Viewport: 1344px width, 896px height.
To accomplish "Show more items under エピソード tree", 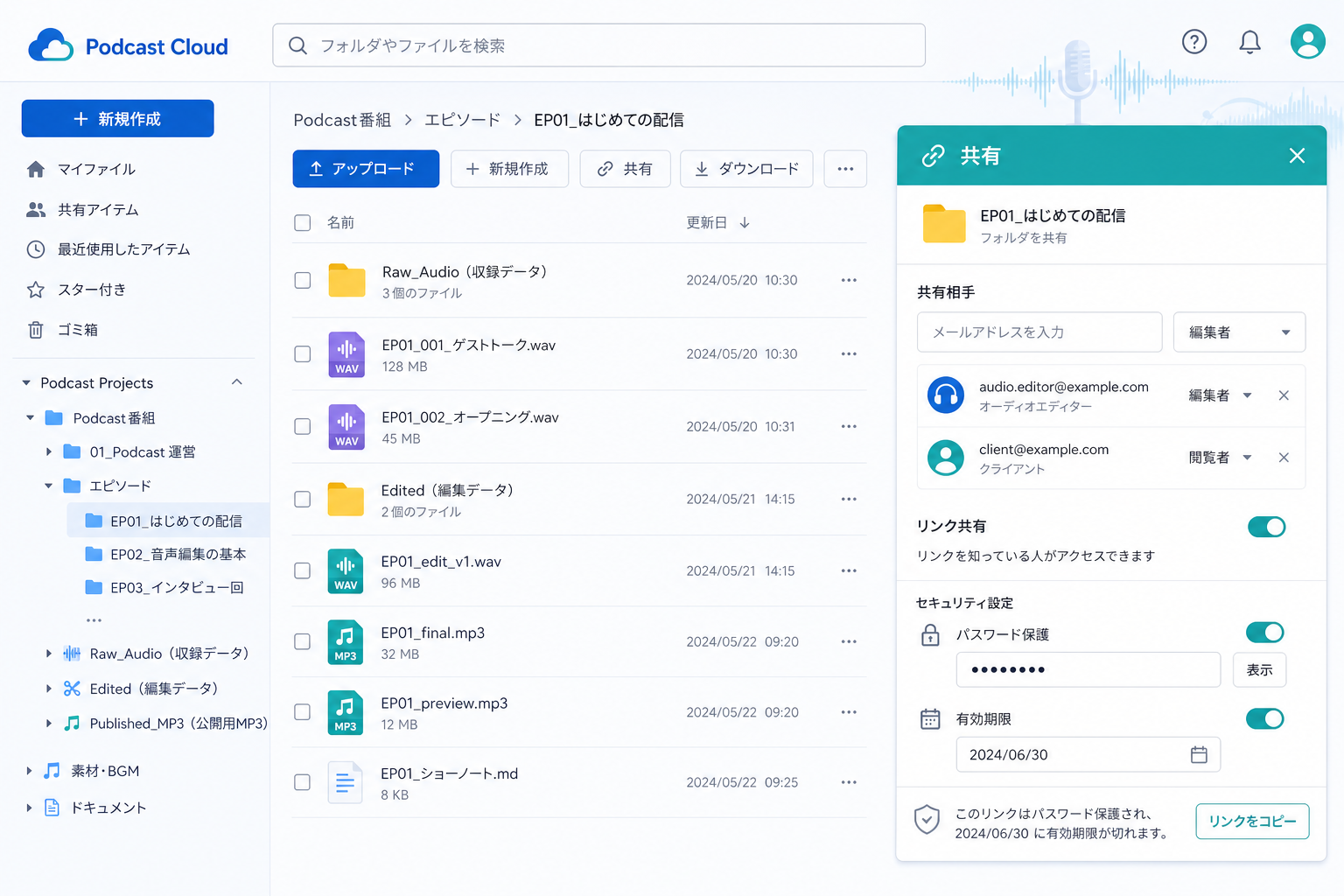I will [x=94, y=620].
